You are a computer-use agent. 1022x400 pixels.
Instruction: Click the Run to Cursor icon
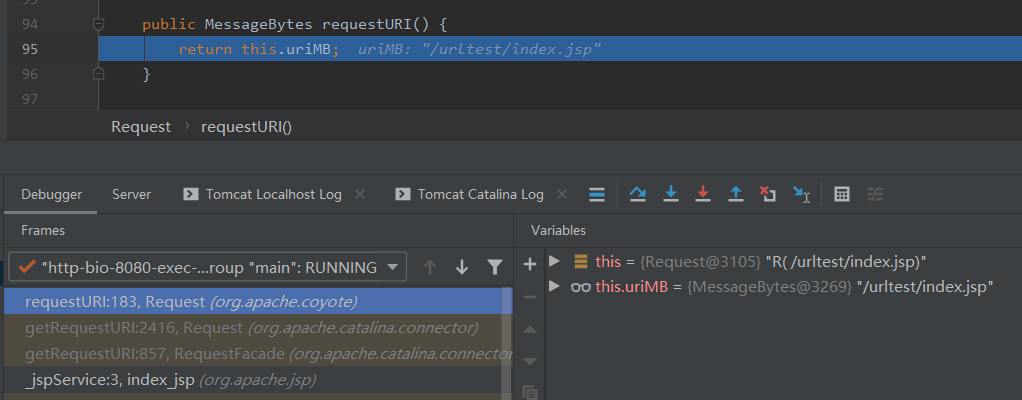(801, 194)
